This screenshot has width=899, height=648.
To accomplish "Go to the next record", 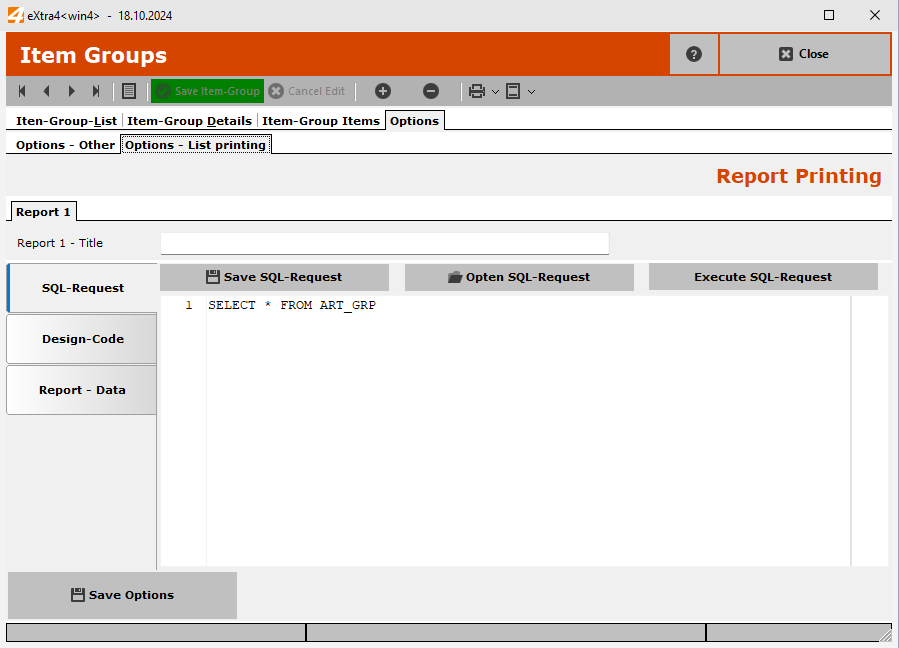I will click(71, 91).
